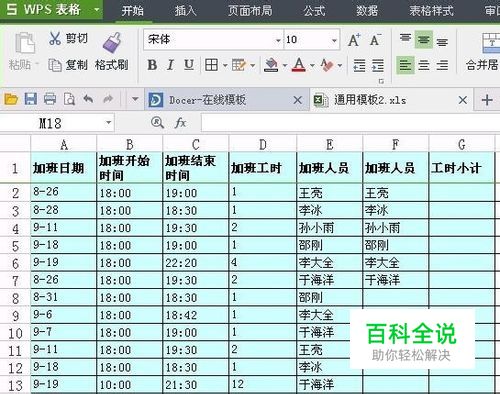Viewport: 500px width, 394px height.
Task: Click the clear format eraser icon
Action: [x=327, y=65]
